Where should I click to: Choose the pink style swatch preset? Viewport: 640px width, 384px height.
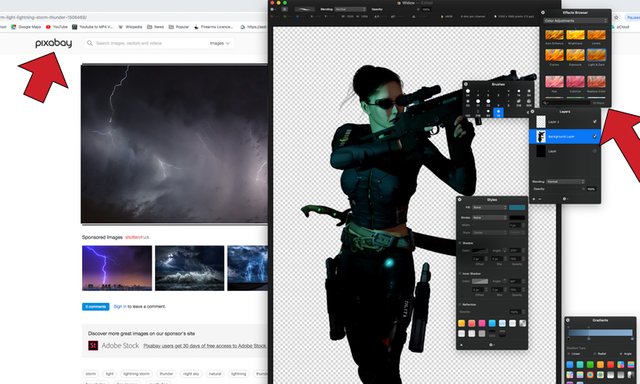point(482,323)
